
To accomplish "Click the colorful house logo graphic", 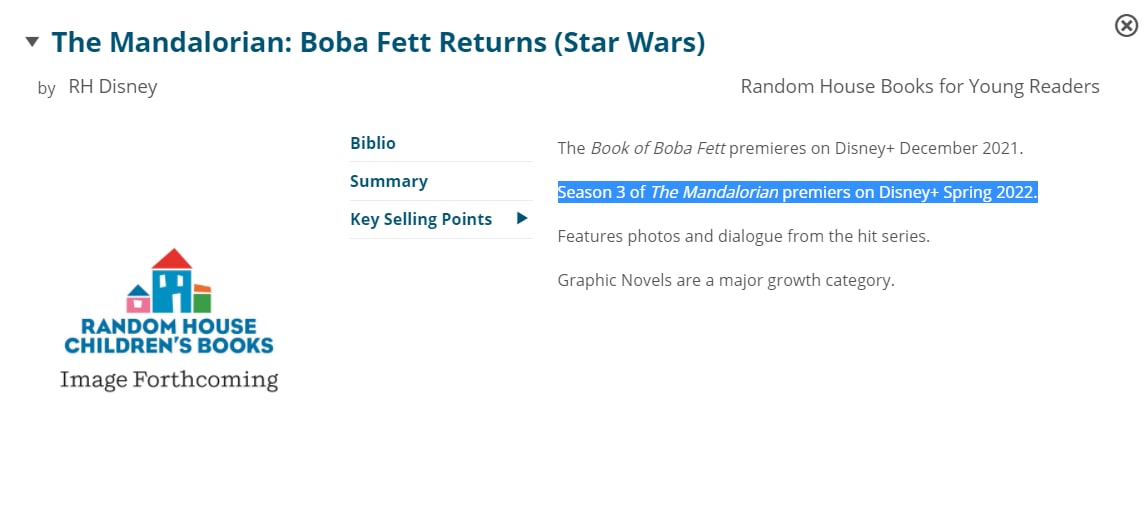I will tap(169, 281).
